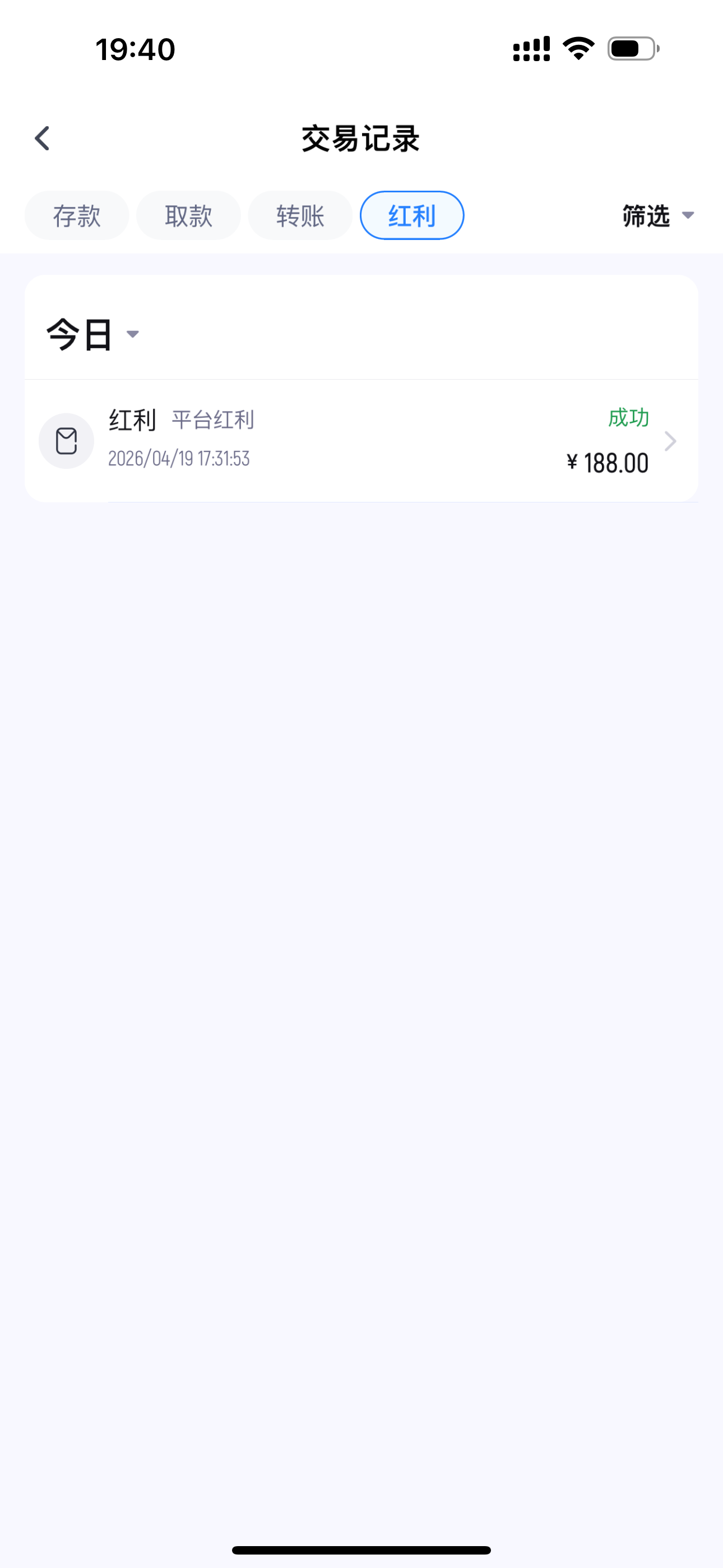Tap the battery status icon
Image resolution: width=723 pixels, height=1568 pixels.
(x=633, y=49)
